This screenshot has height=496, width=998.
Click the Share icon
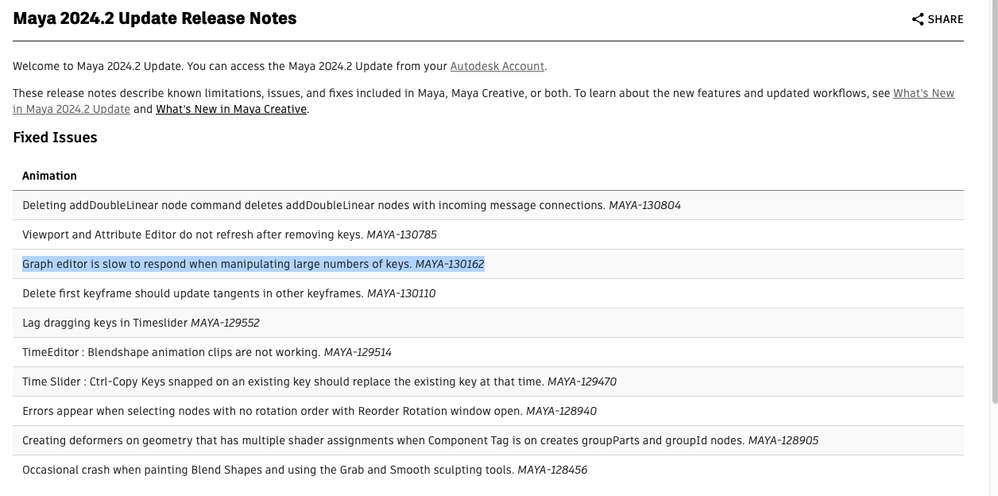[918, 19]
